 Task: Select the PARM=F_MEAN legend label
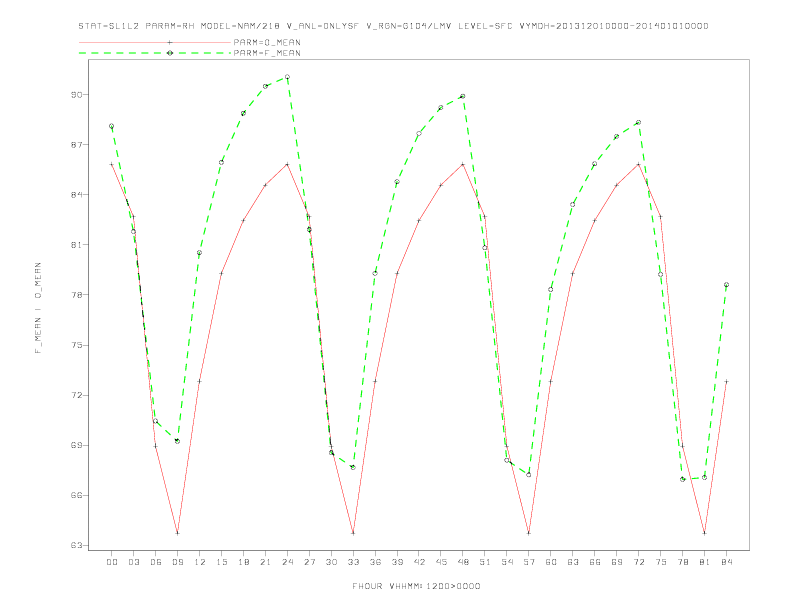tap(267, 53)
